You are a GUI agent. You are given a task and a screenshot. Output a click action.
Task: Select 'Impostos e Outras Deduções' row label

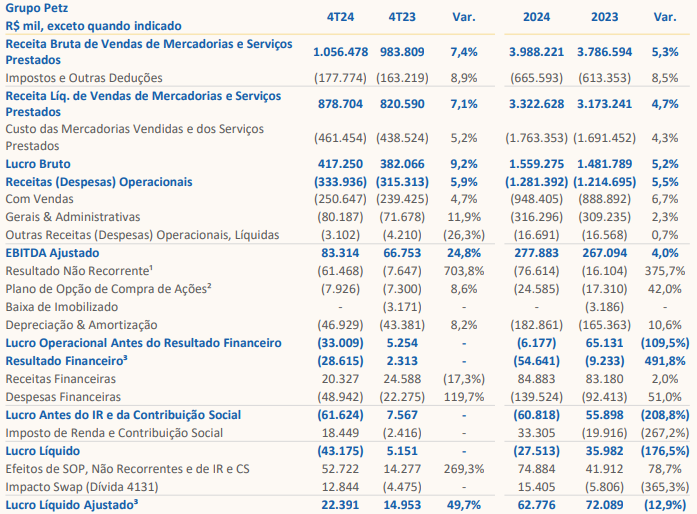click(84, 78)
